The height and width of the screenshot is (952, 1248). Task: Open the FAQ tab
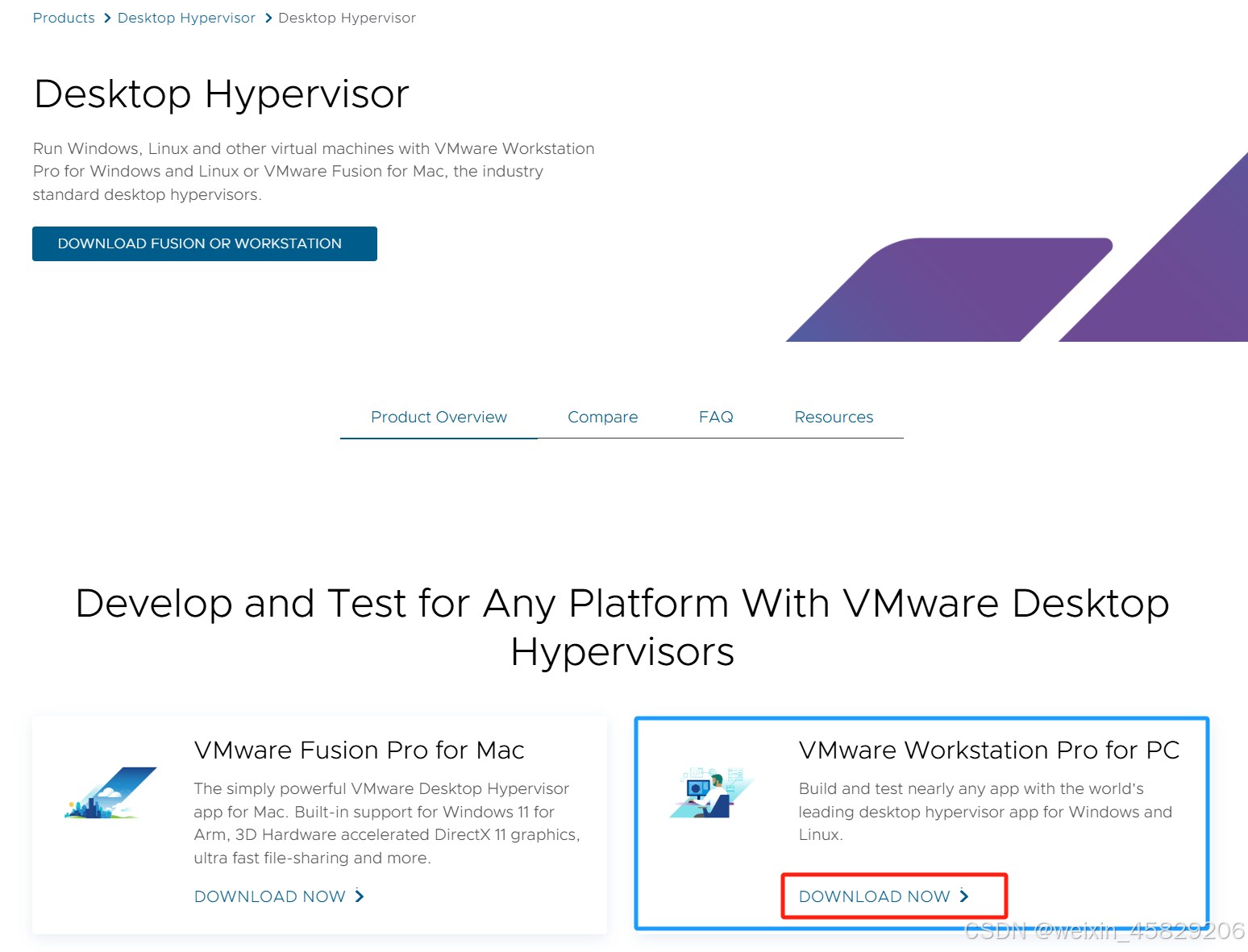point(716,417)
